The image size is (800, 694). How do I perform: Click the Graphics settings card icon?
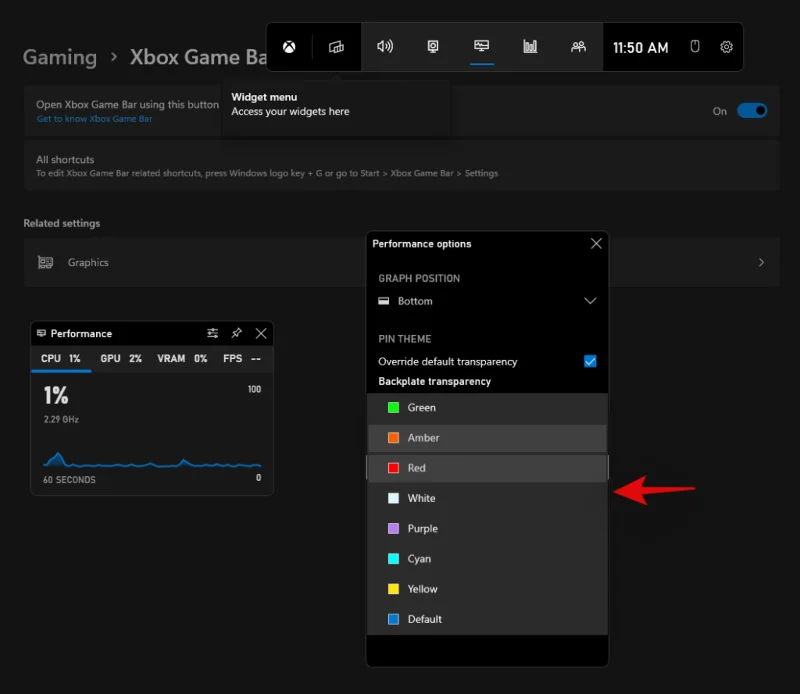(45, 262)
